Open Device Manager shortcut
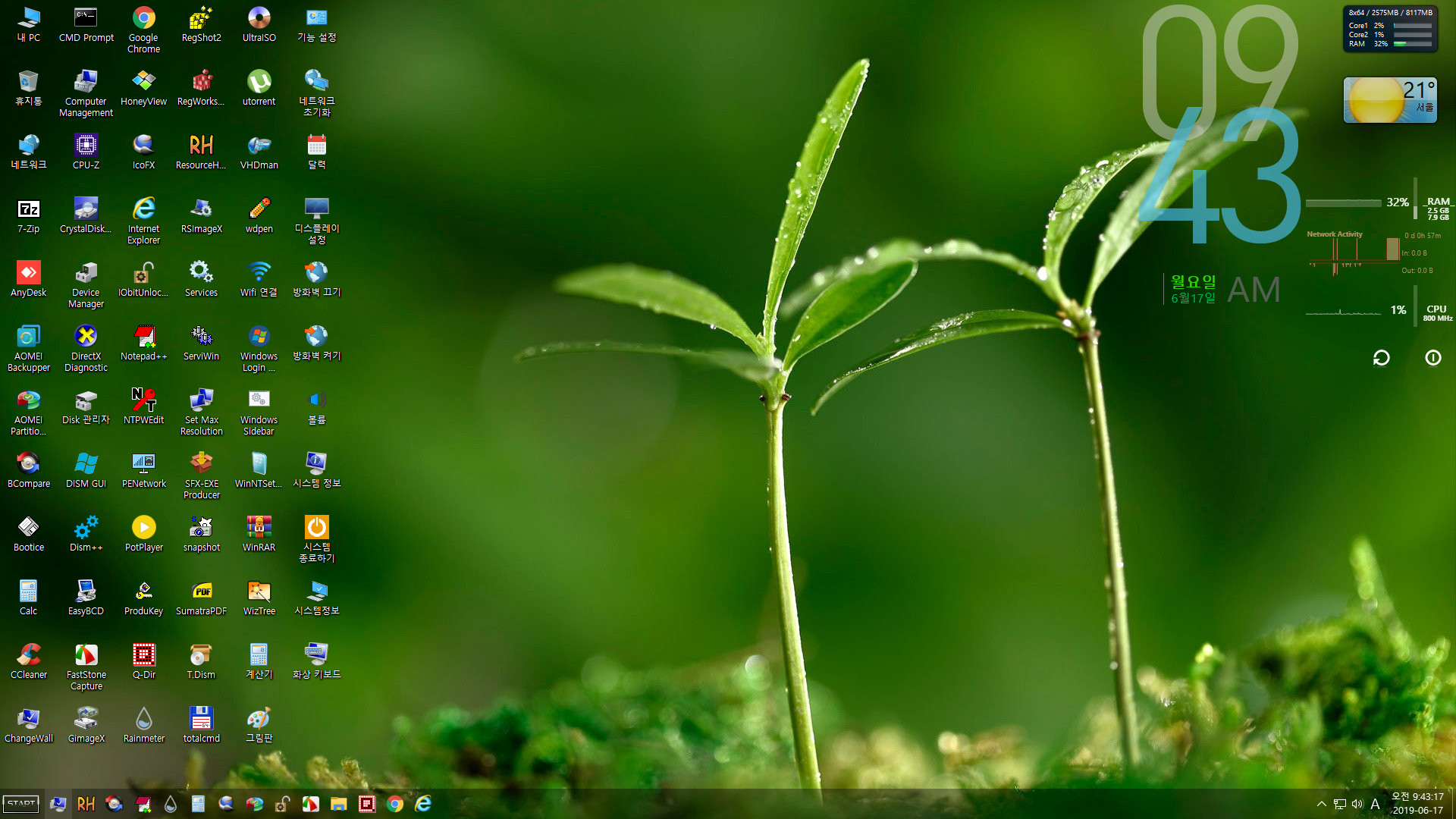Viewport: 1456px width, 819px height. pyautogui.click(x=86, y=285)
